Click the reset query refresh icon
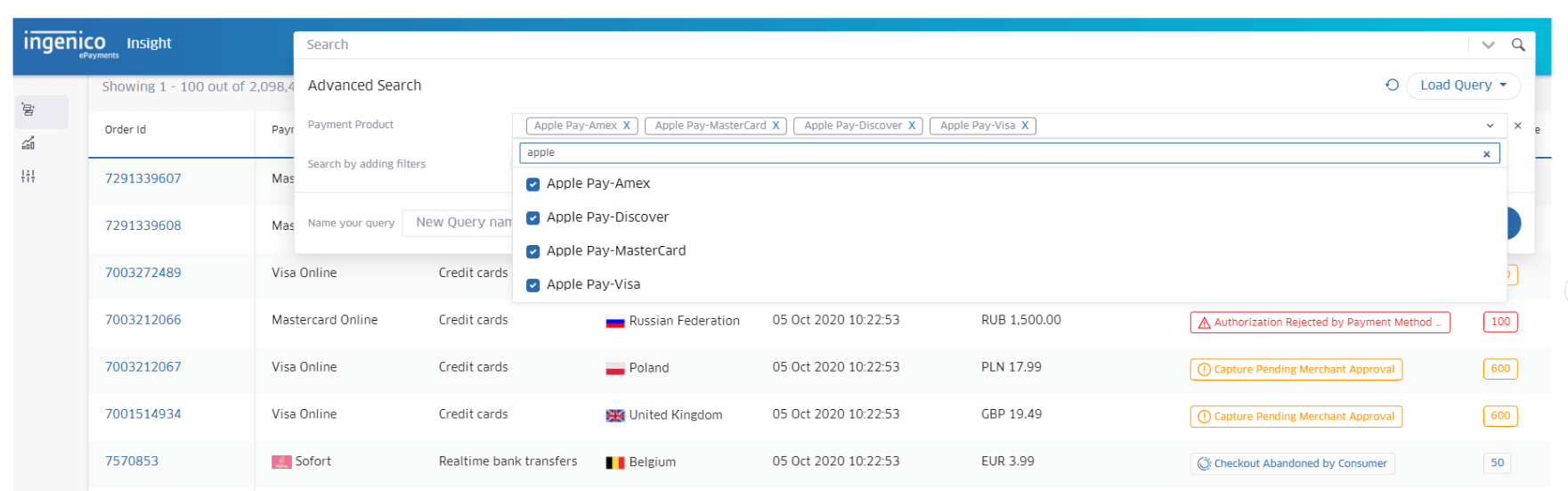The image size is (1568, 491). pyautogui.click(x=1392, y=85)
